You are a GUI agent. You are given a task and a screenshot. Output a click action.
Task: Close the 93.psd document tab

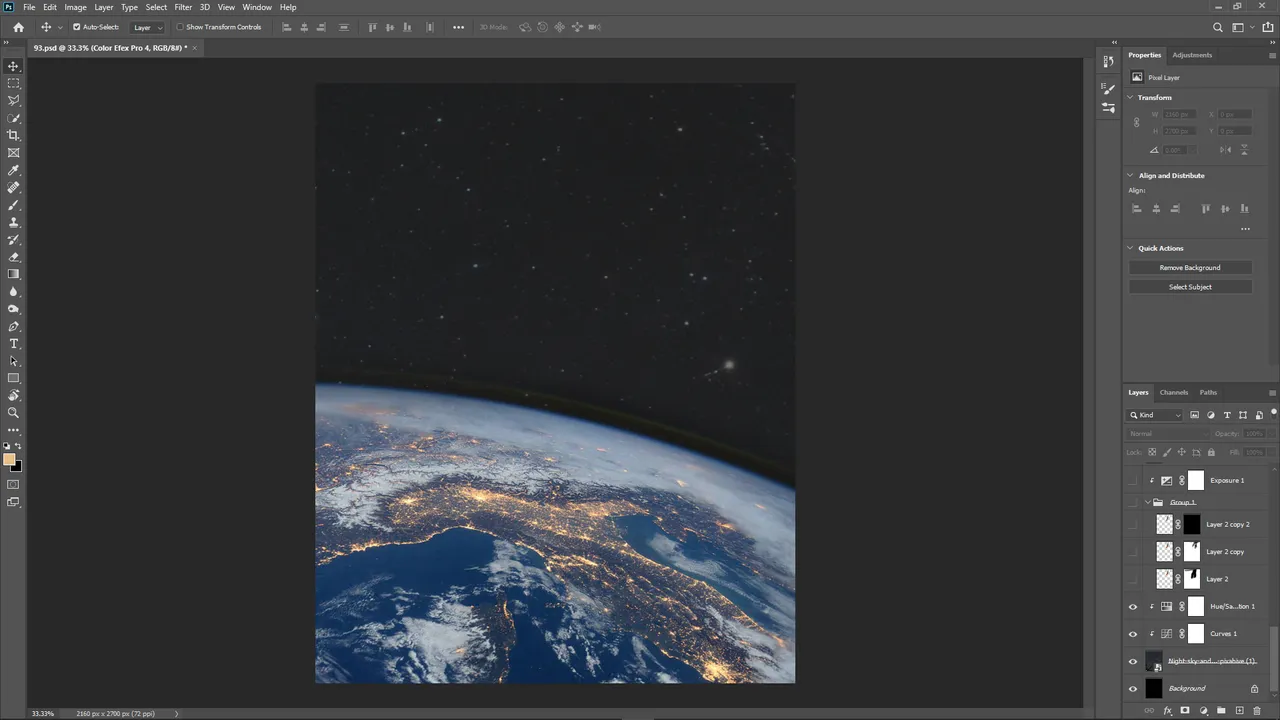click(x=195, y=47)
